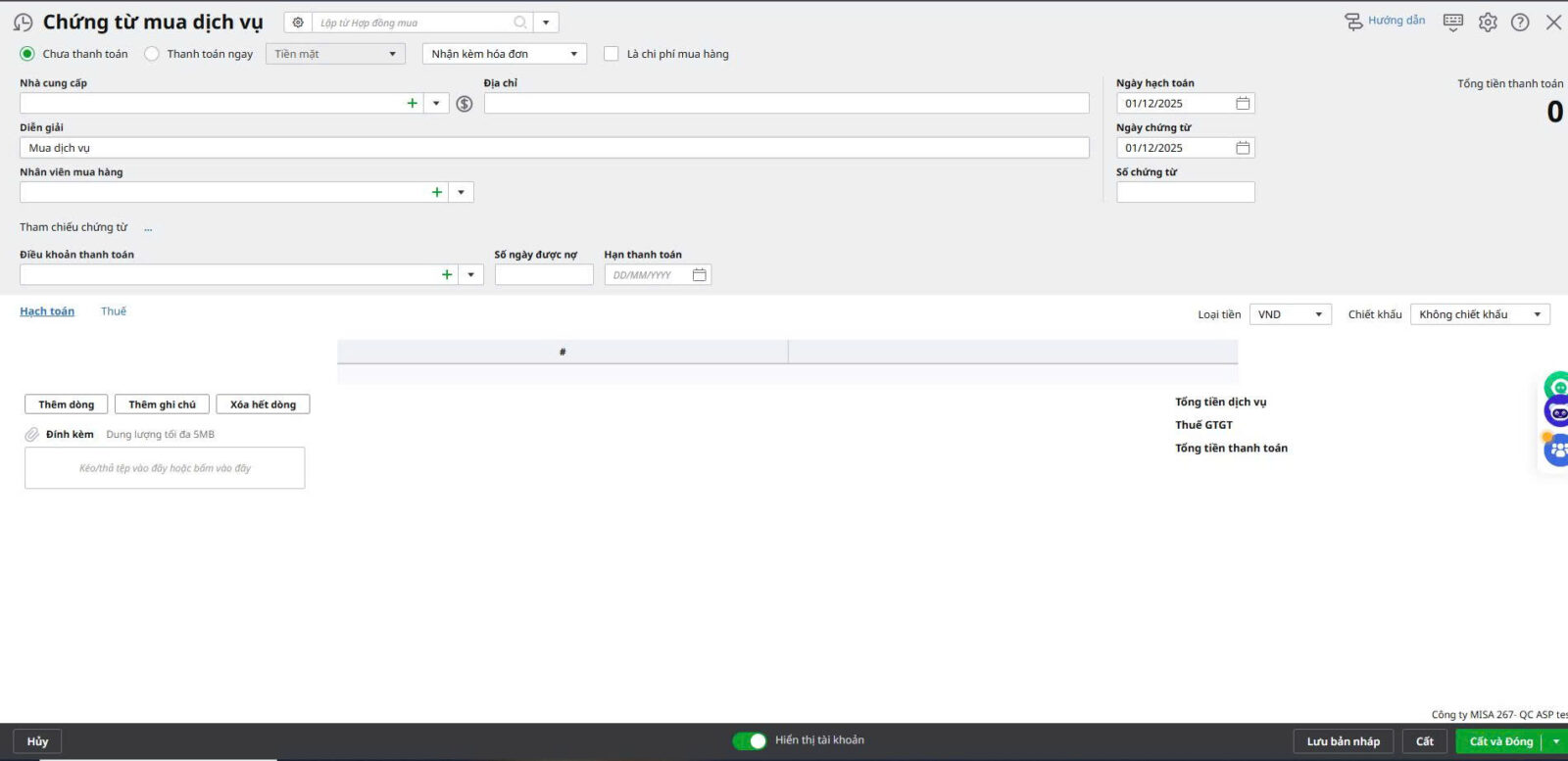
Task: Click the history clock icon beside the title
Action: 23,23
